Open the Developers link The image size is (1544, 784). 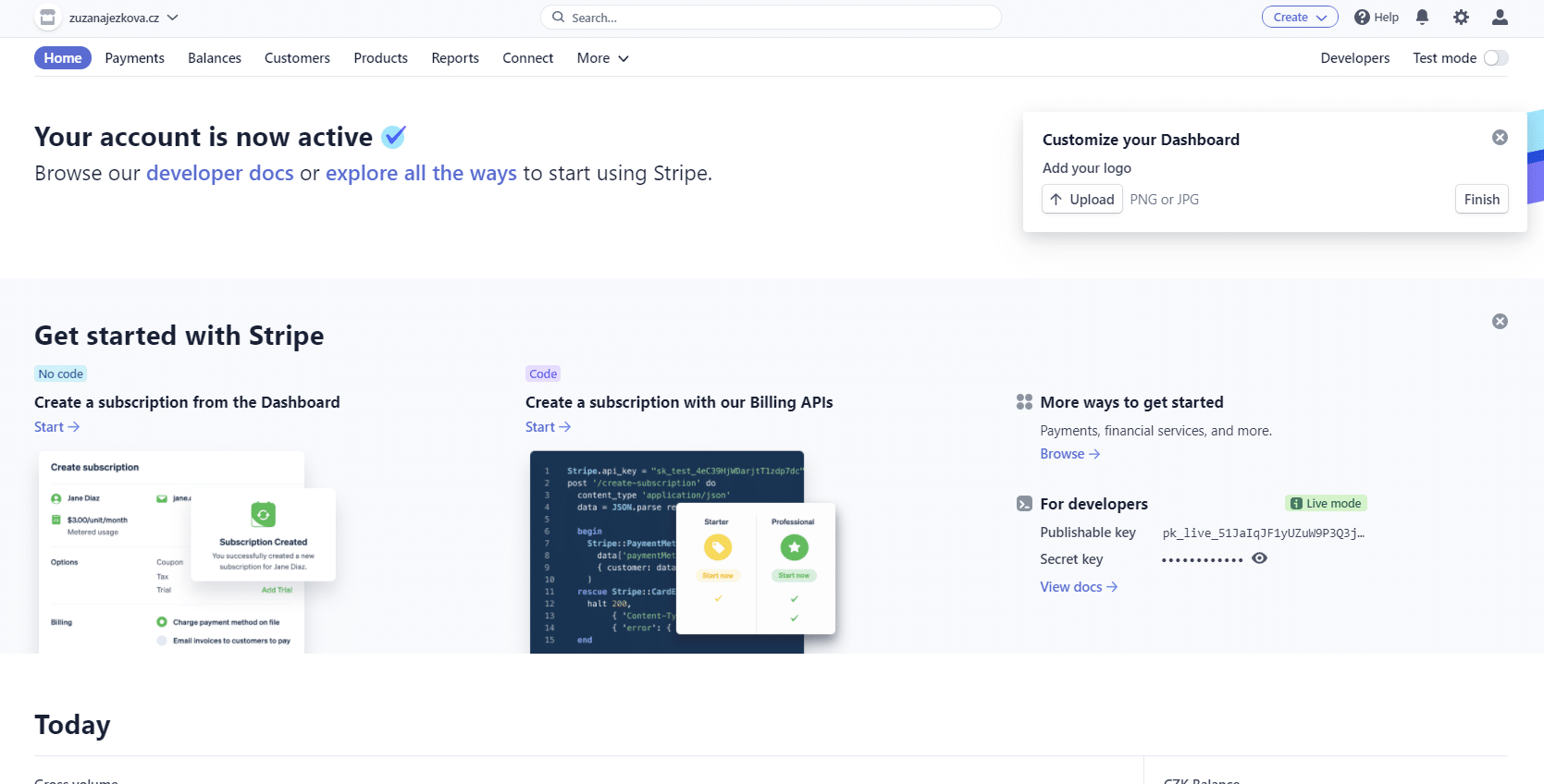1354,58
